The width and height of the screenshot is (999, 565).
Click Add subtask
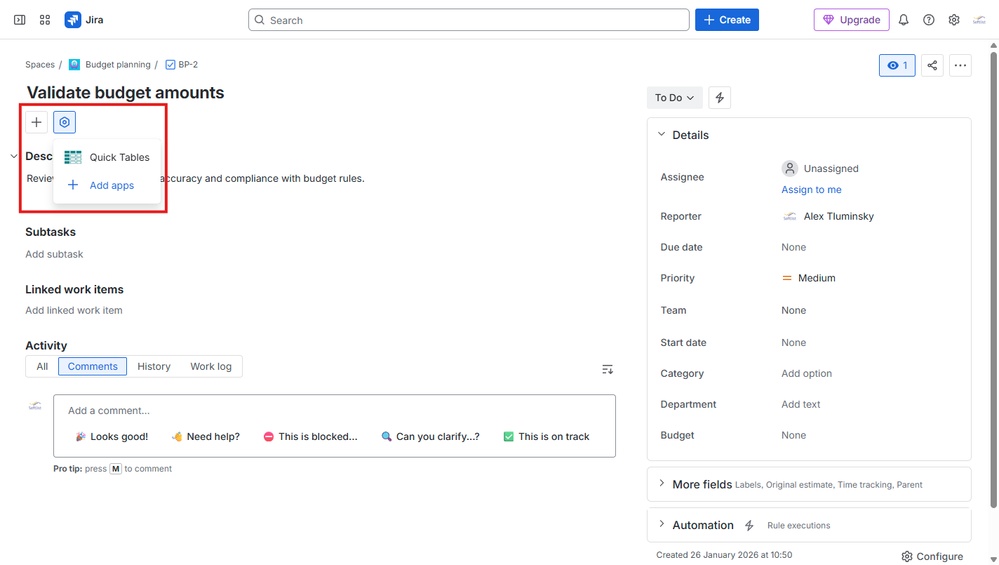tap(54, 254)
